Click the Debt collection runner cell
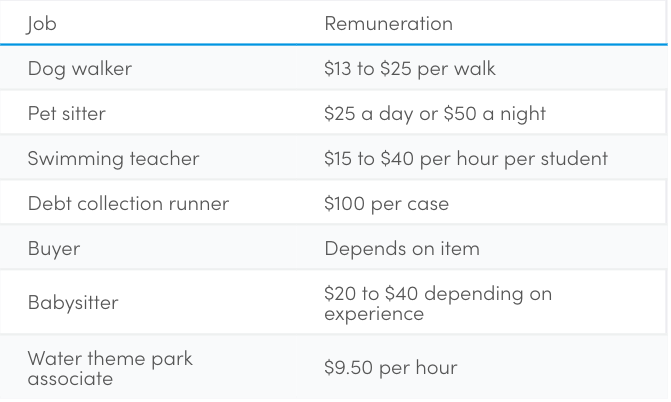This screenshot has height=402, width=671. tap(128, 203)
